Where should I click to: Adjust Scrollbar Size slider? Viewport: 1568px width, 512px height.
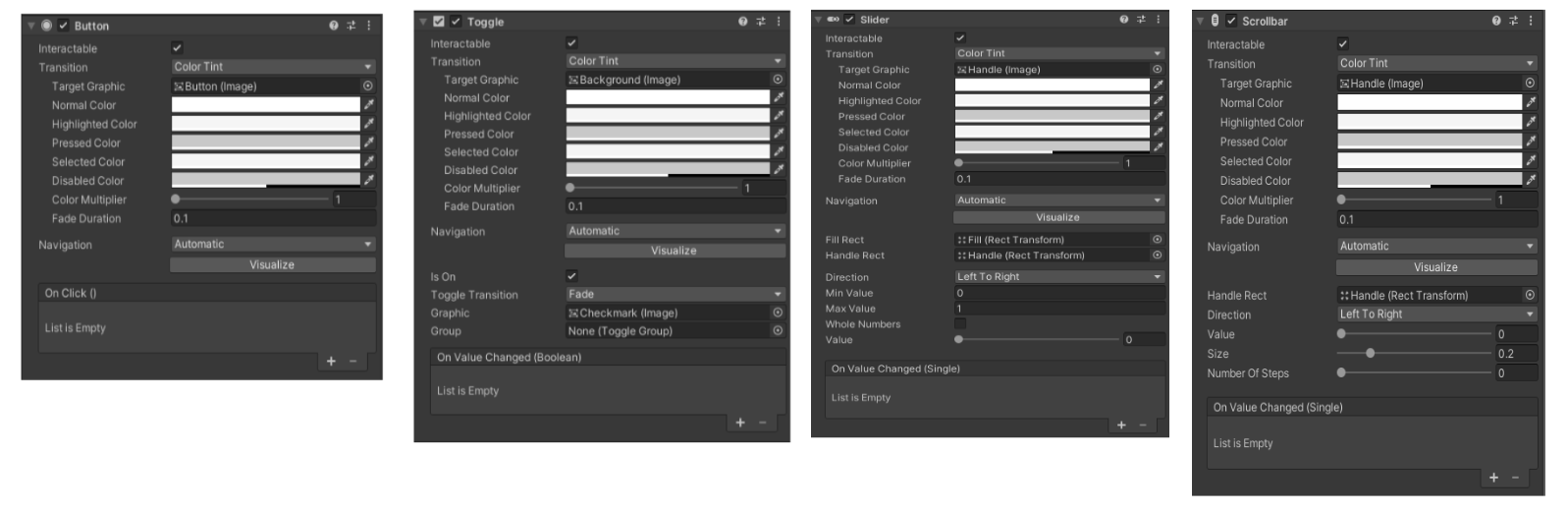coord(1415,354)
